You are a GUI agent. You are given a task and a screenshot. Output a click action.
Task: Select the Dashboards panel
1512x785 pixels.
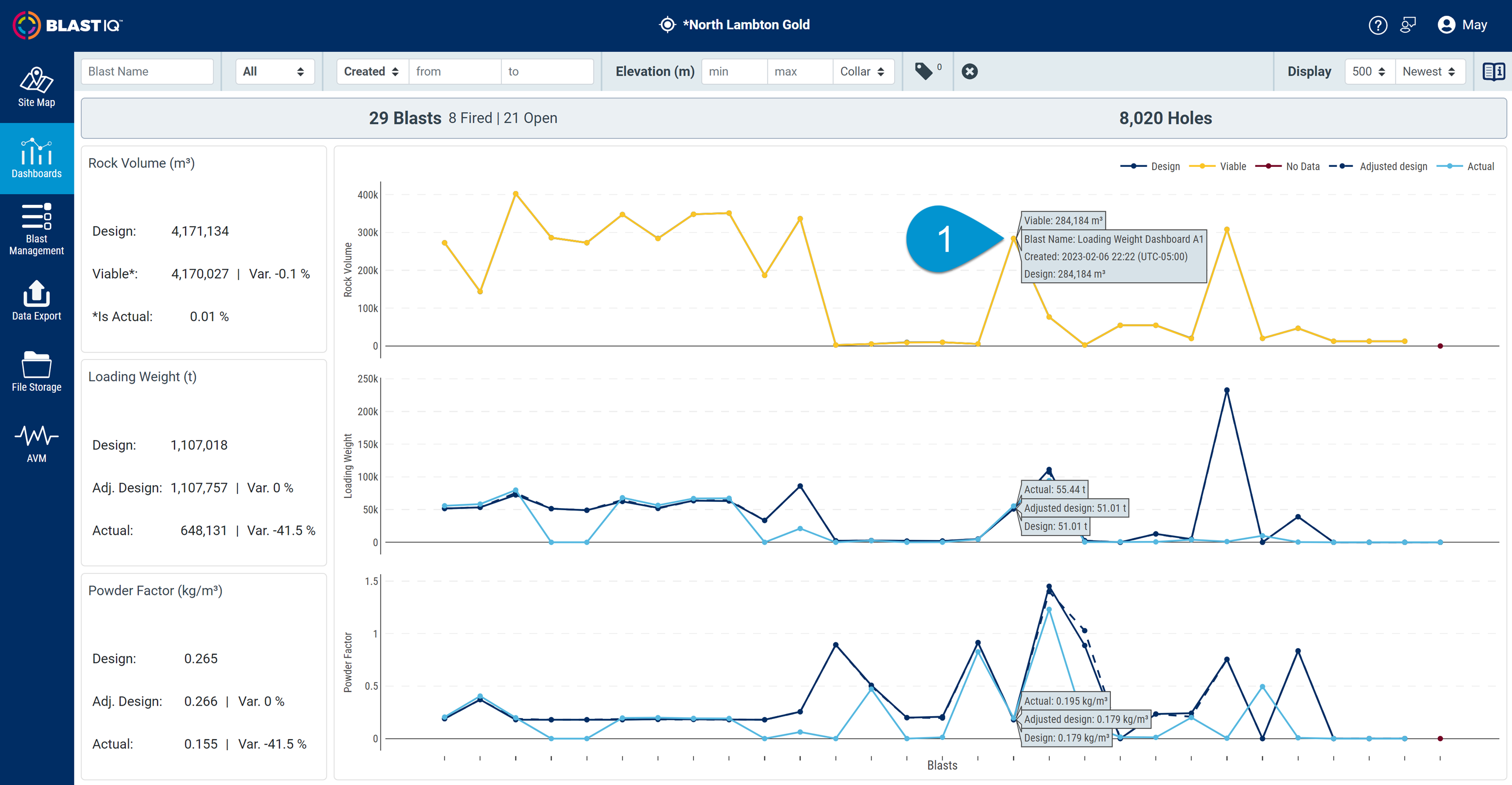click(x=36, y=159)
